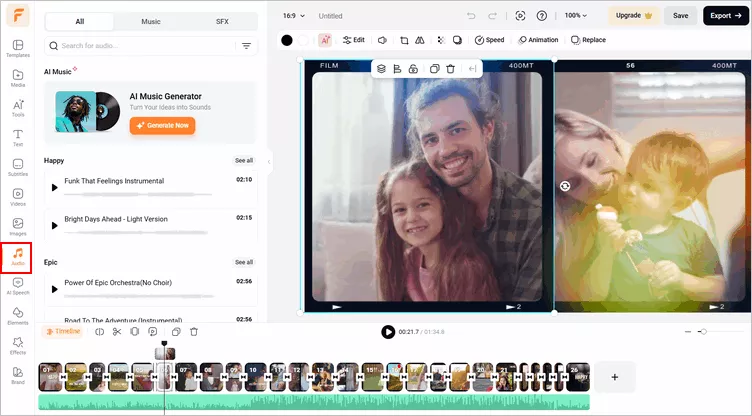
Task: Play Funk That Feelings Instrumental track
Action: point(54,188)
